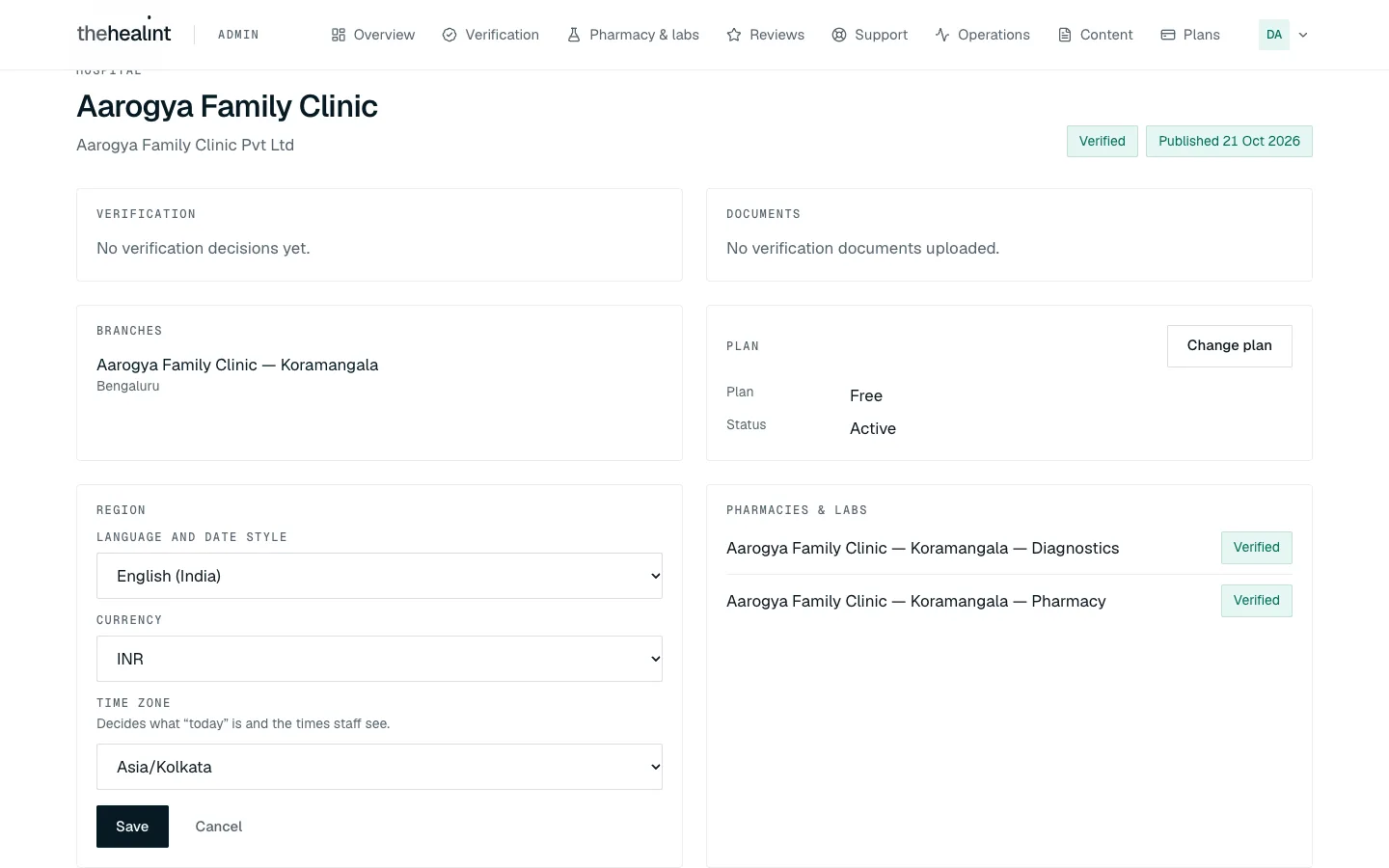Click the Overview grid icon
This screenshot has height=868, width=1389.
click(339, 35)
